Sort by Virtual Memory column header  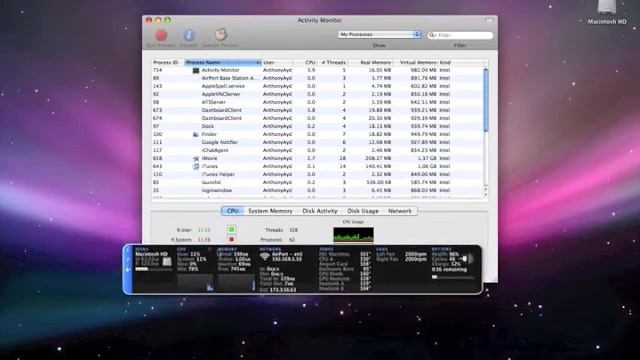[x=416, y=62]
